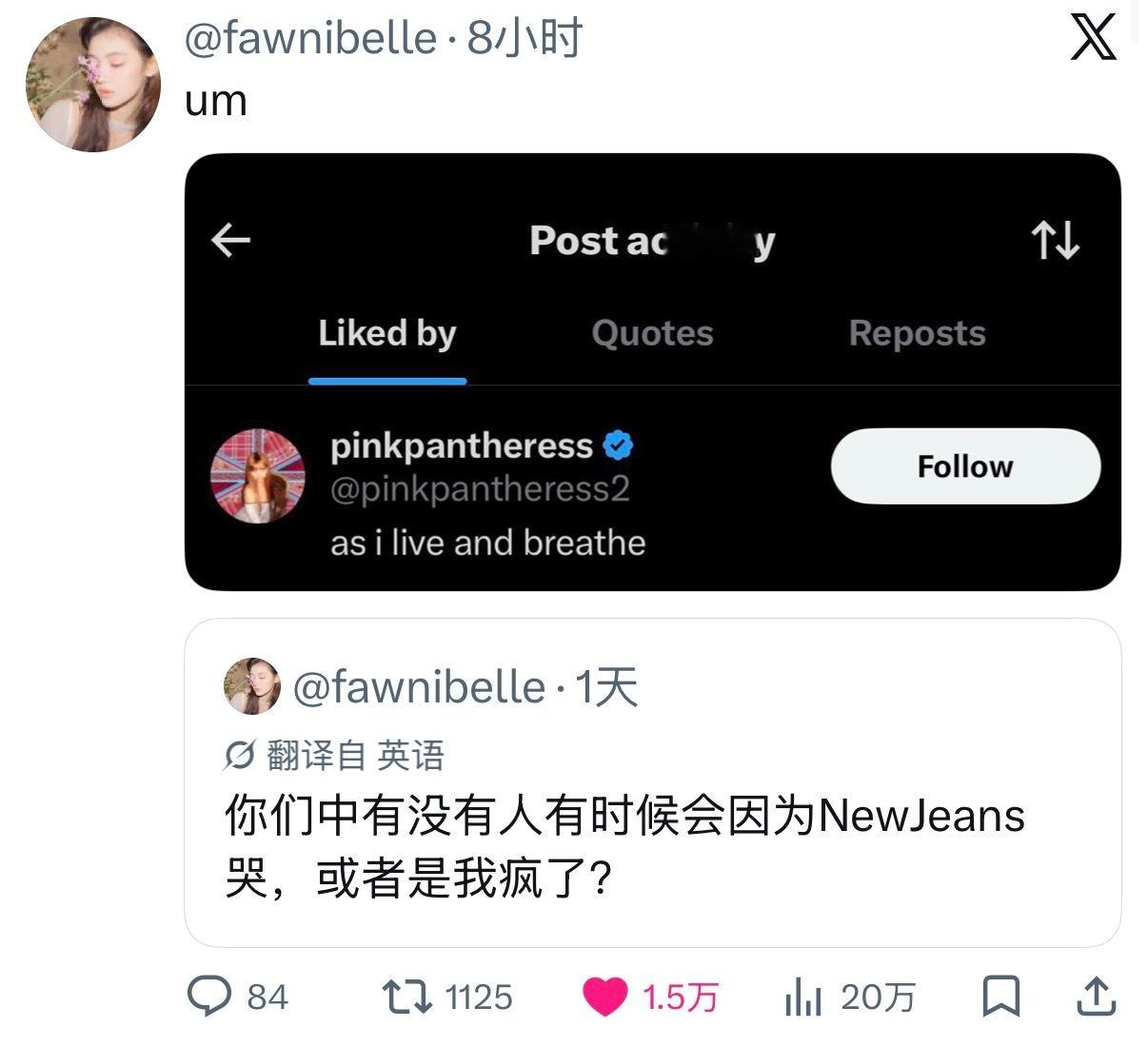Screen dimensions: 1148x1047
Task: Repost using the retweet icon
Action: [407, 997]
